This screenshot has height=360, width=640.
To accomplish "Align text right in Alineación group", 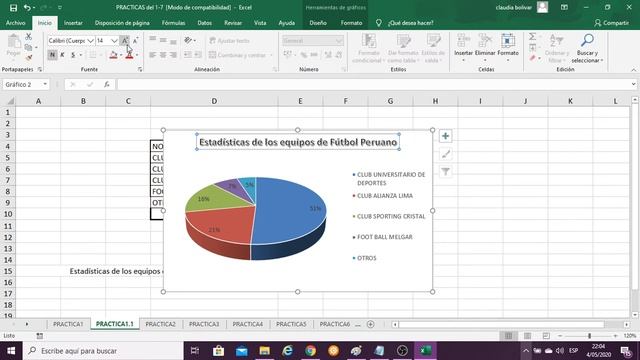I will pyautogui.click(x=173, y=55).
